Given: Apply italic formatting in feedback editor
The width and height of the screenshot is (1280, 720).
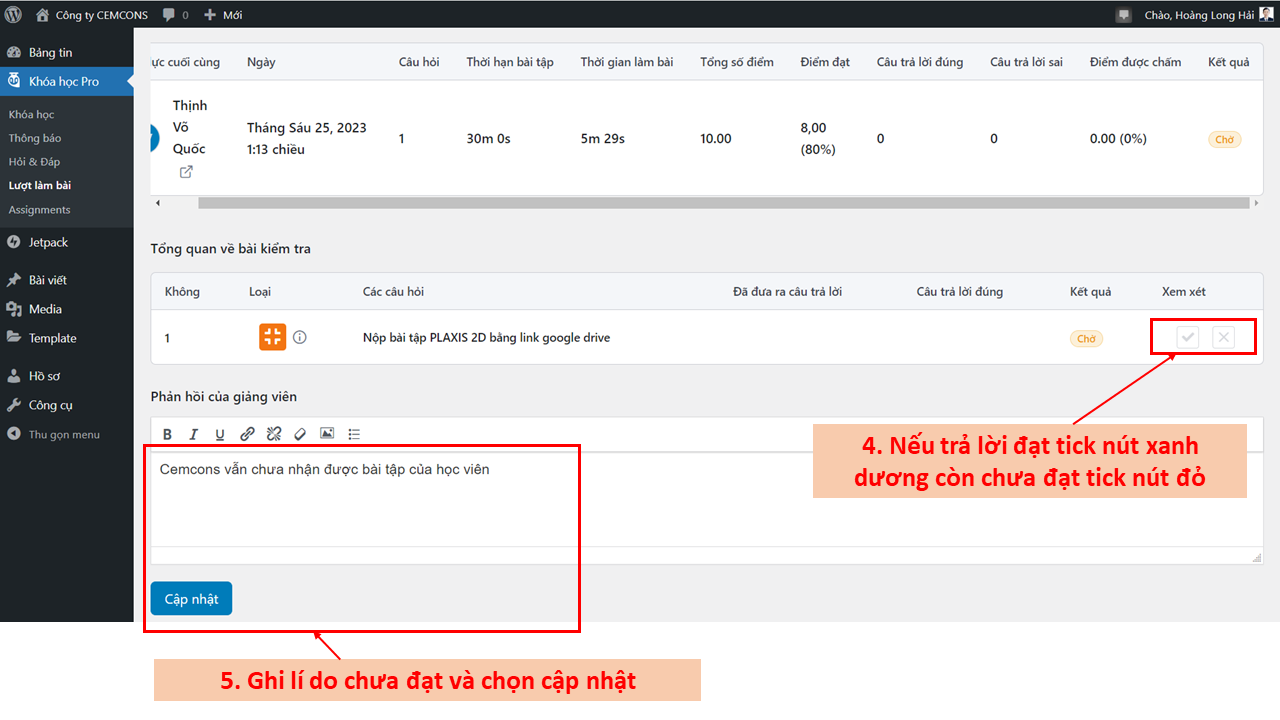Looking at the screenshot, I should click(x=193, y=434).
